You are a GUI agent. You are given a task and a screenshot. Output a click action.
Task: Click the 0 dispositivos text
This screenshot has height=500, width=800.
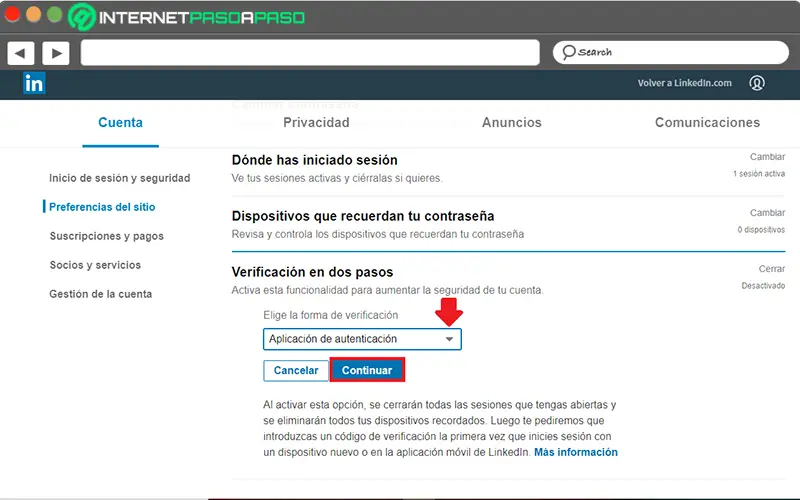pyautogui.click(x=761, y=230)
